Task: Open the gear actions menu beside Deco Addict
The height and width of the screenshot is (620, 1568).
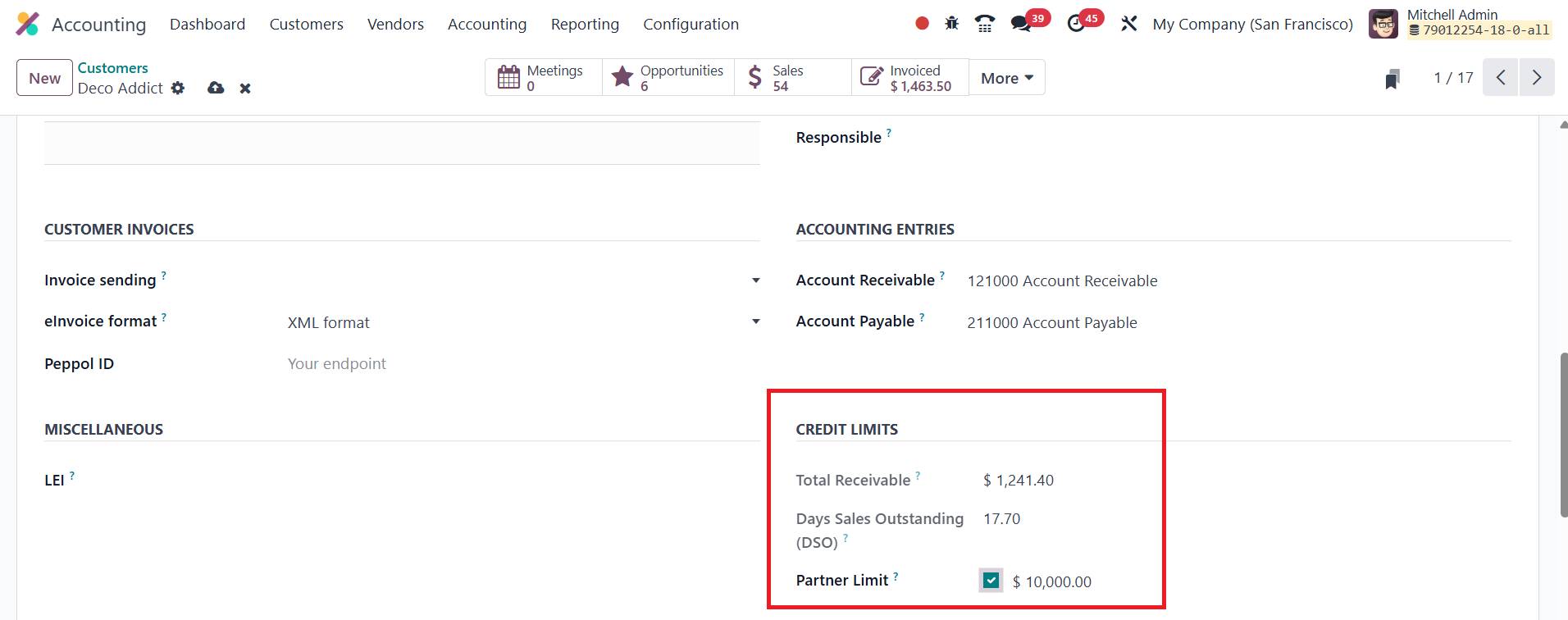Action: (x=178, y=88)
